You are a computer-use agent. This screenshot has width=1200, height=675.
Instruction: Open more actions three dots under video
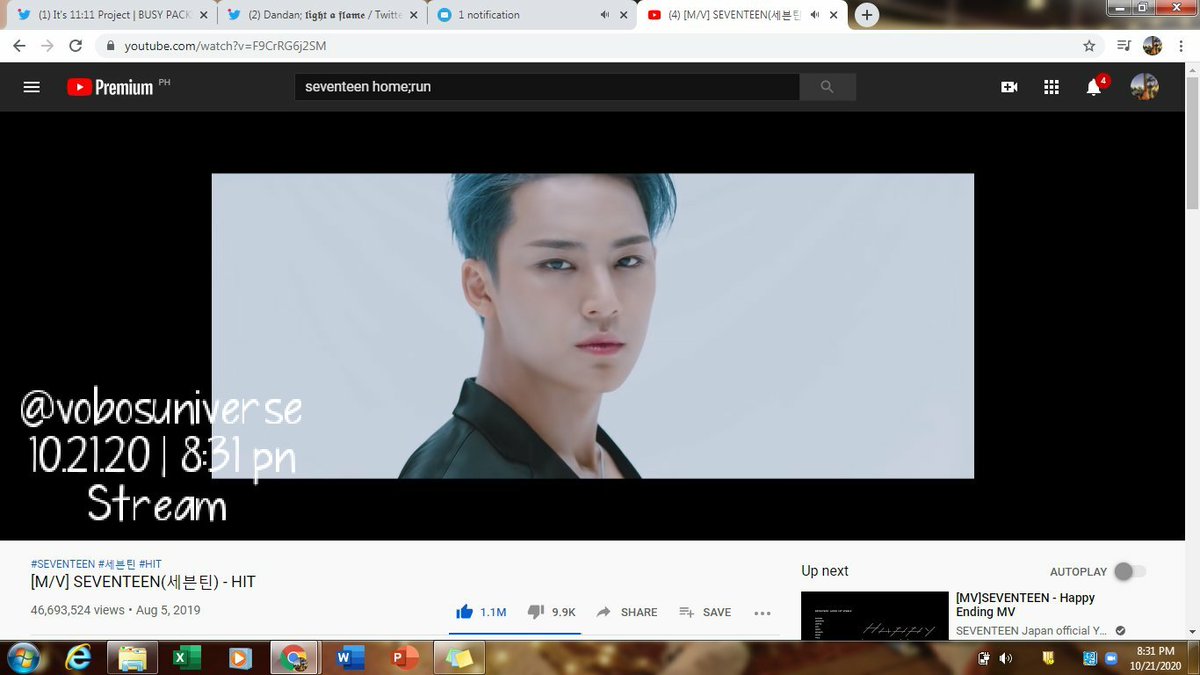762,613
